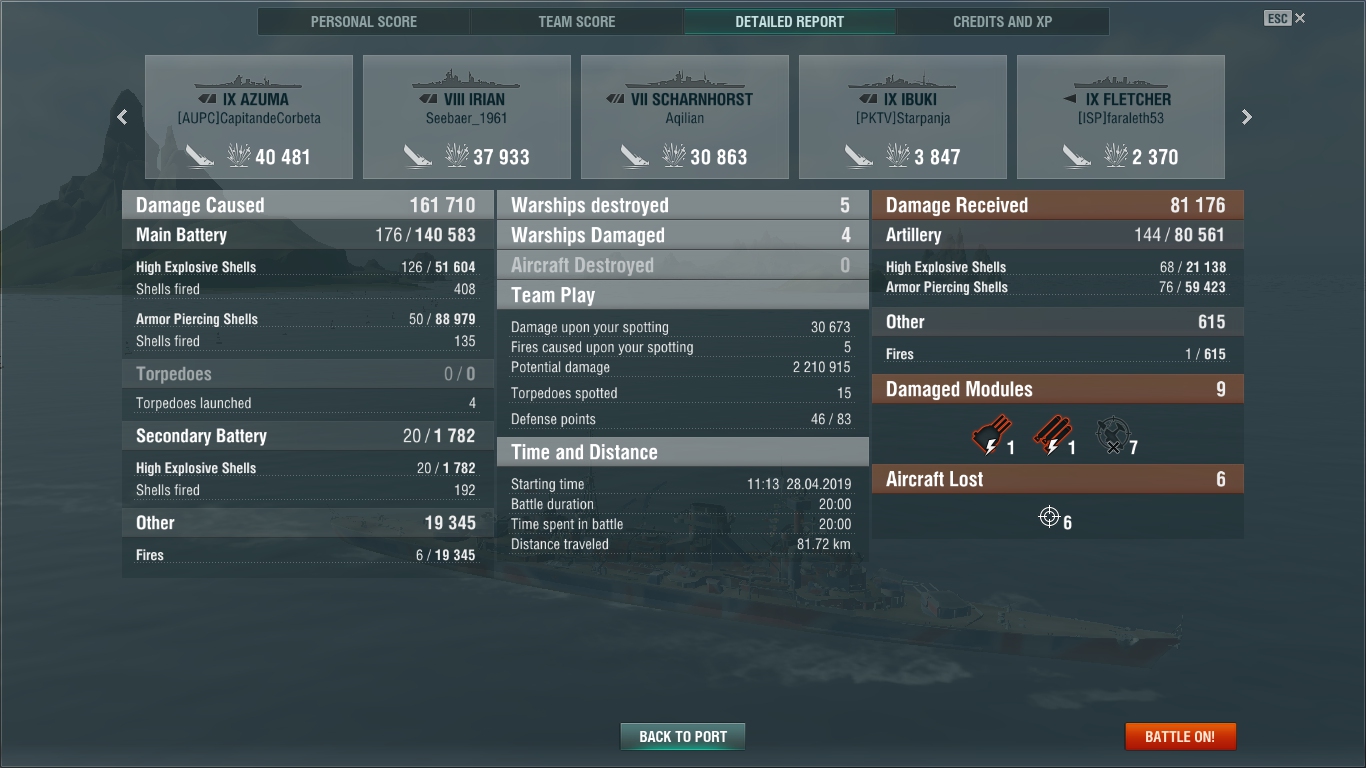Image resolution: width=1366 pixels, height=768 pixels.
Task: Open the Credits and XP tab
Action: tap(1003, 22)
